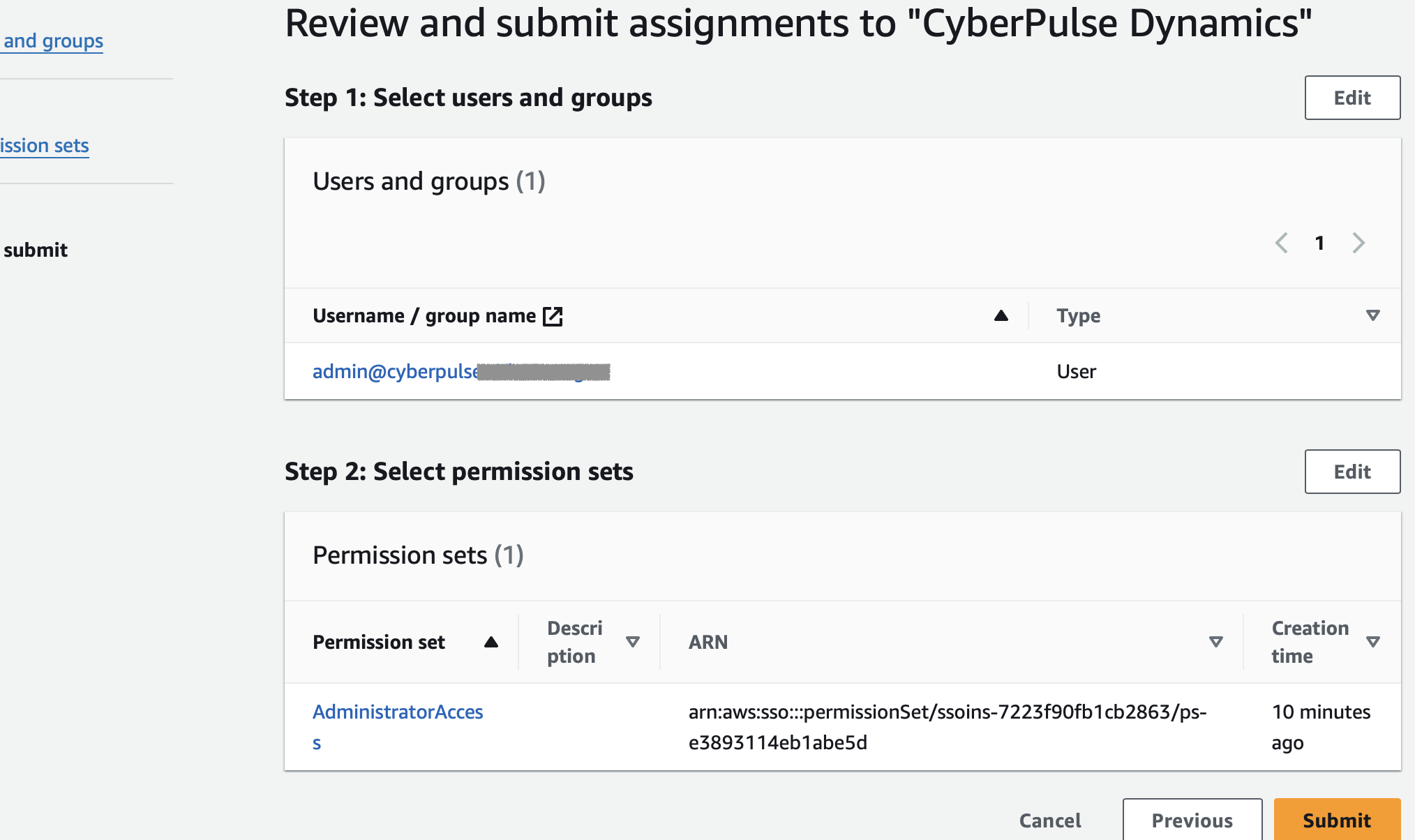Edit Step 2 permission sets

click(x=1352, y=472)
